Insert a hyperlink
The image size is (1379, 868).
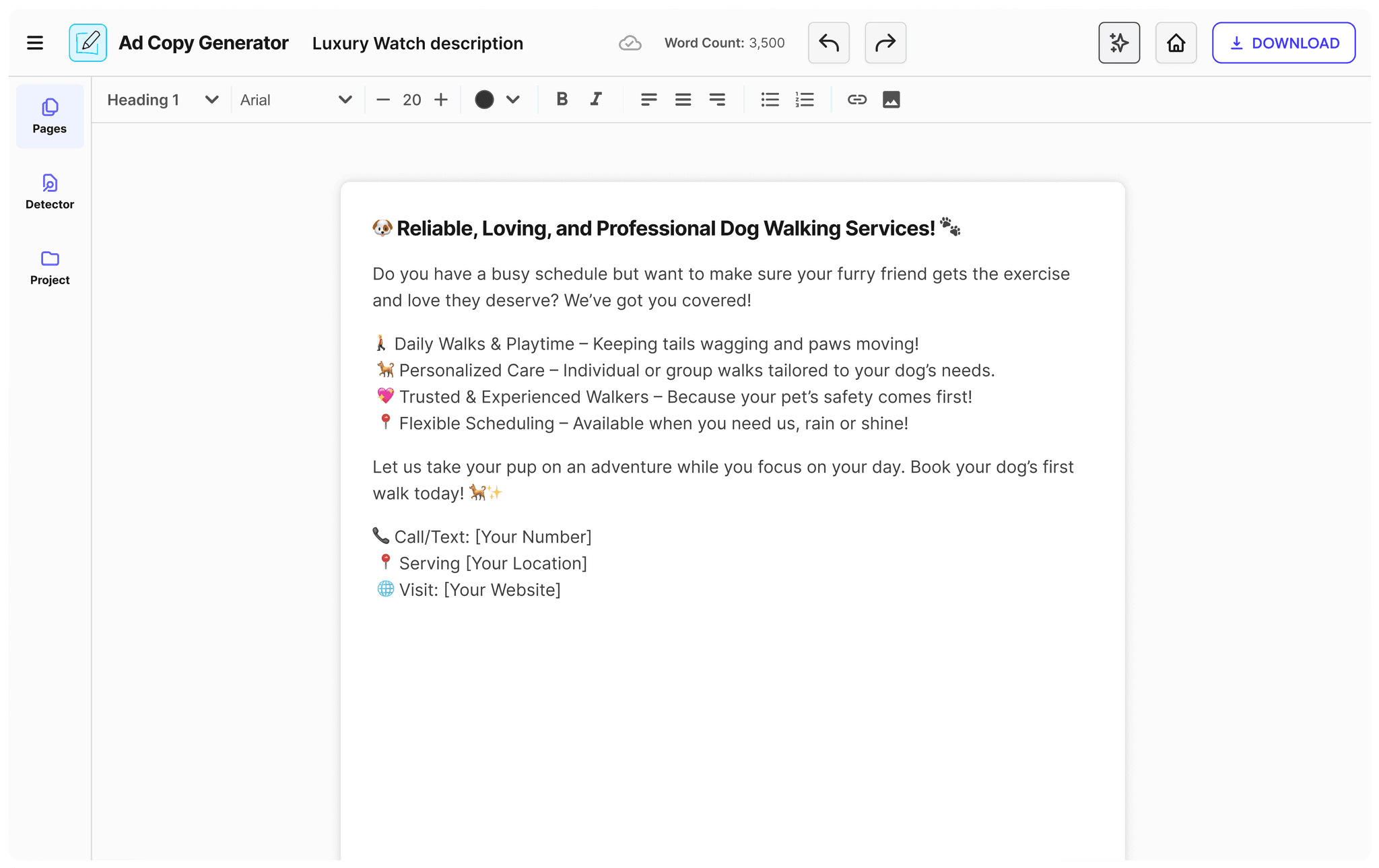[856, 100]
